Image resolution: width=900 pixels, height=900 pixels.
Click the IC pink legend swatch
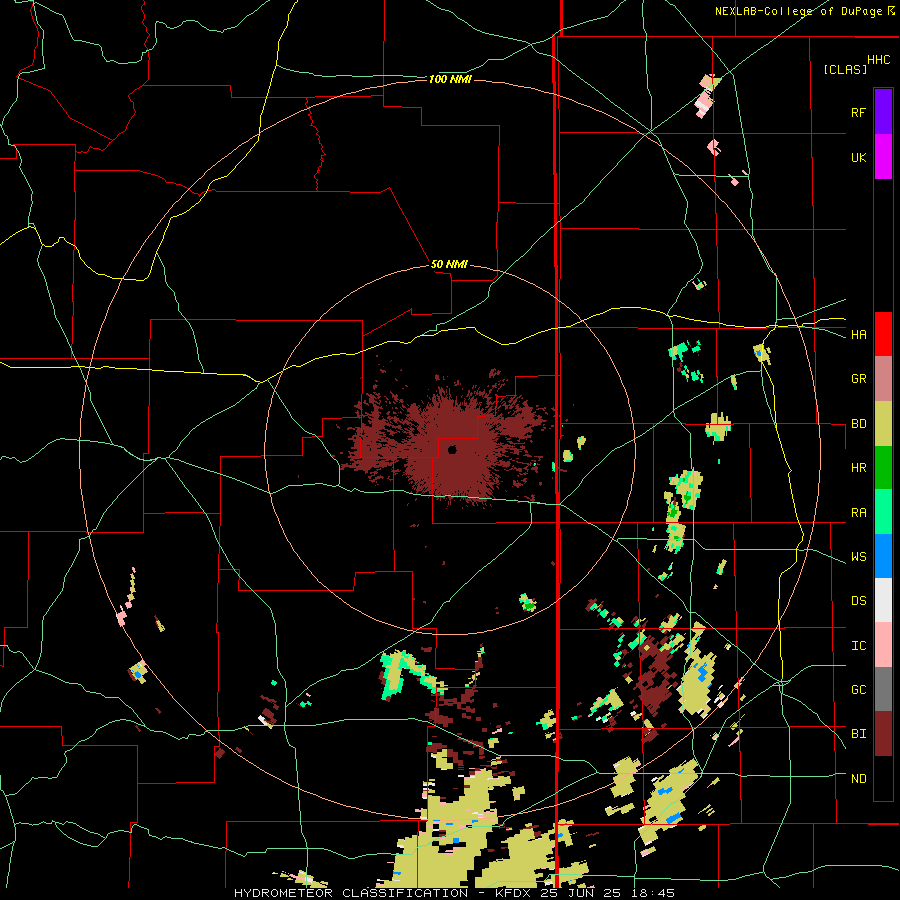click(883, 645)
